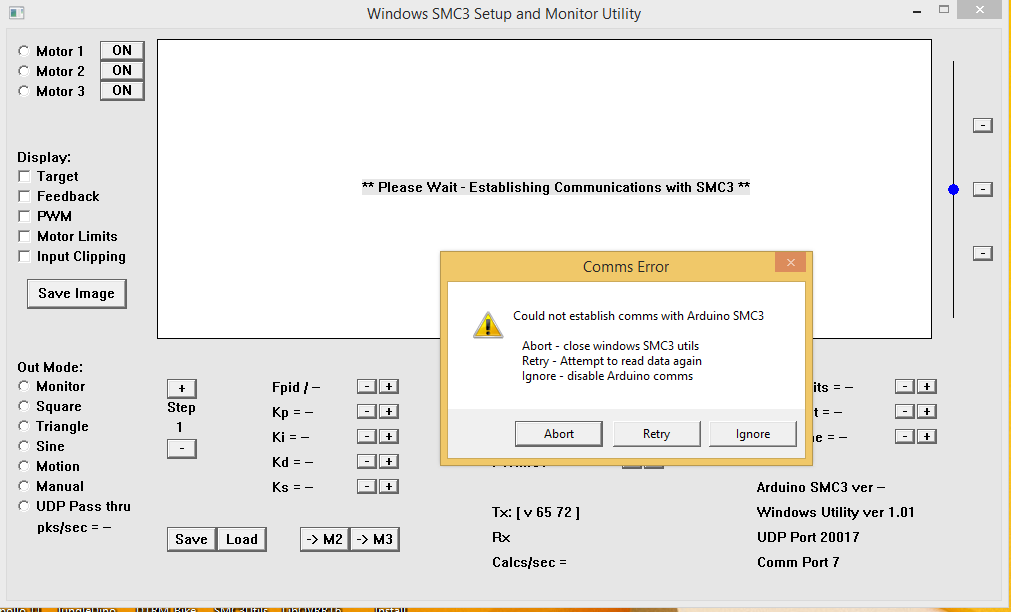1011x612 pixels.
Task: Increase Kp with its plus button
Action: pyautogui.click(x=389, y=411)
